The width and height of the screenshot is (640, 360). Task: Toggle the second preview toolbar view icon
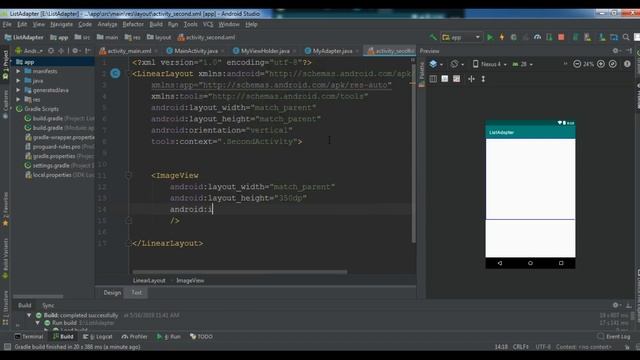pos(445,79)
